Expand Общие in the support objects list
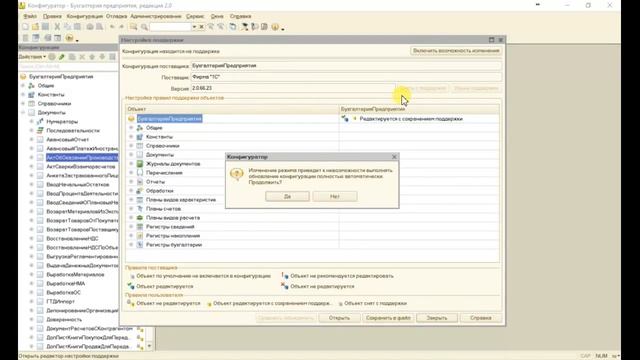The width and height of the screenshot is (640, 360). click(131, 128)
